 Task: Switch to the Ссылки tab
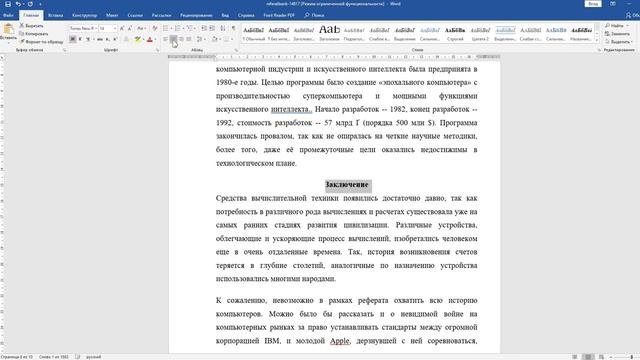(135, 15)
